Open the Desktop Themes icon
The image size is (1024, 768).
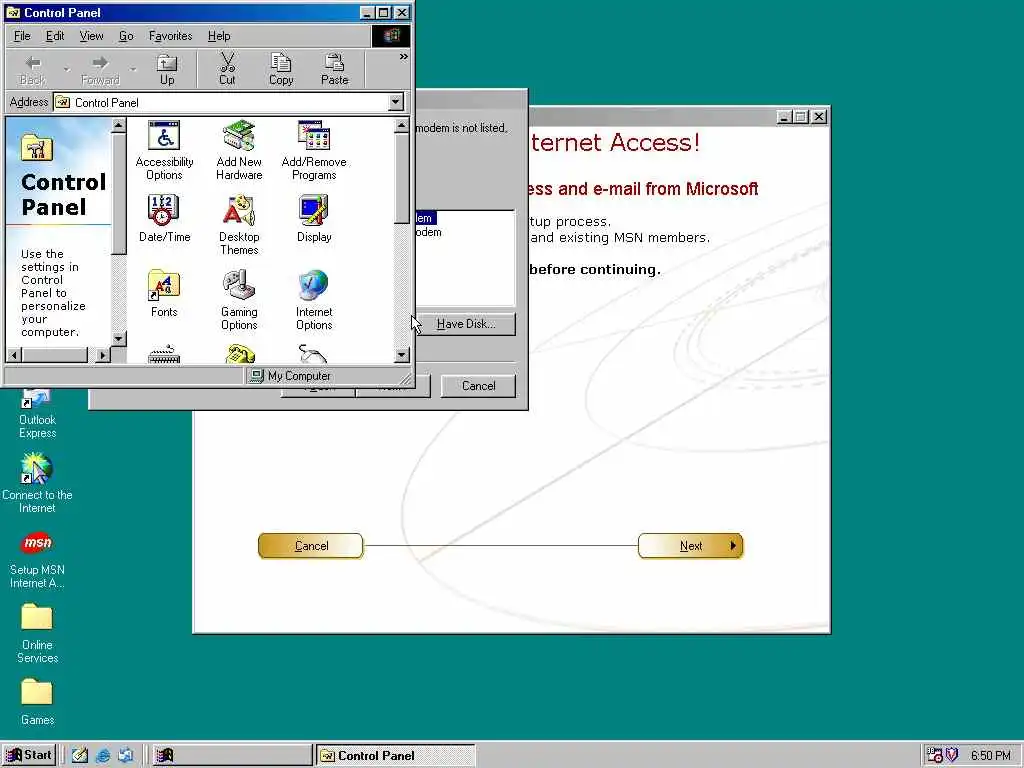pyautogui.click(x=239, y=225)
